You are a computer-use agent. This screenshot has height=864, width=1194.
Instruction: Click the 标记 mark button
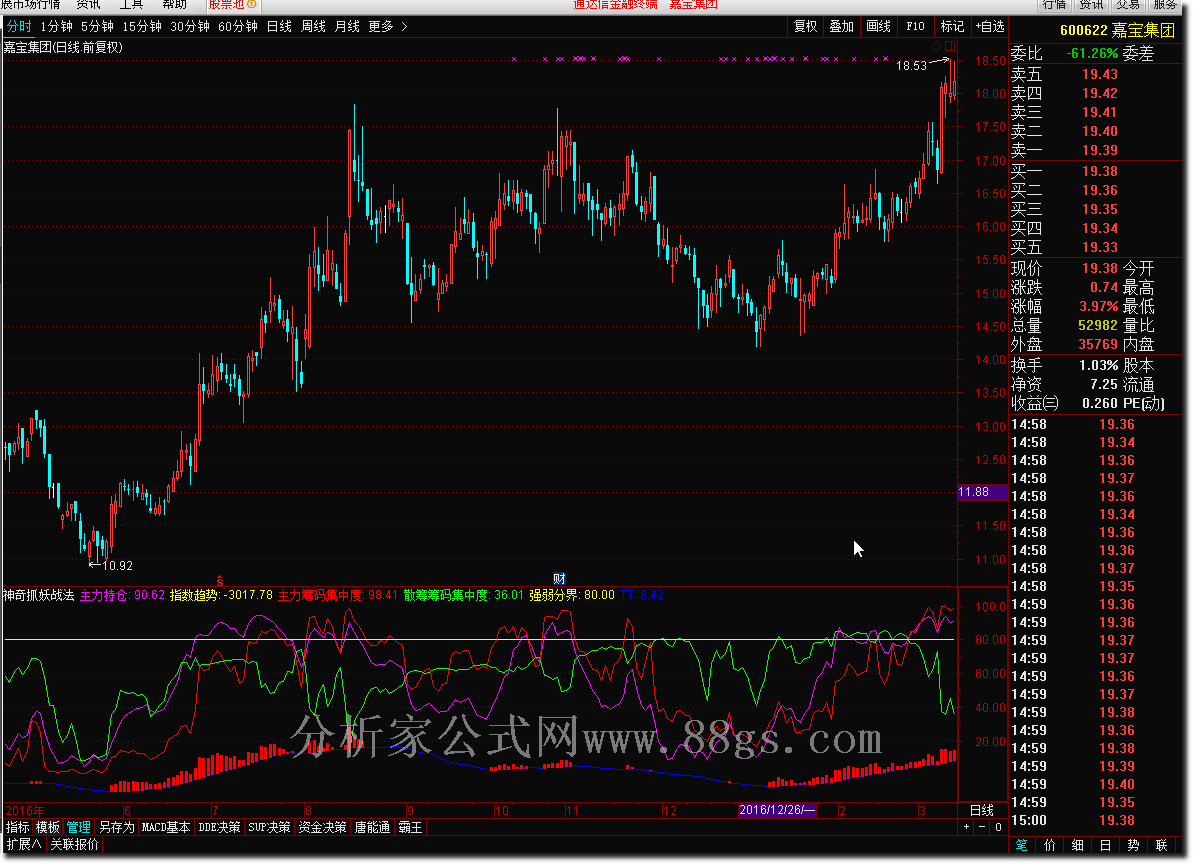(952, 27)
